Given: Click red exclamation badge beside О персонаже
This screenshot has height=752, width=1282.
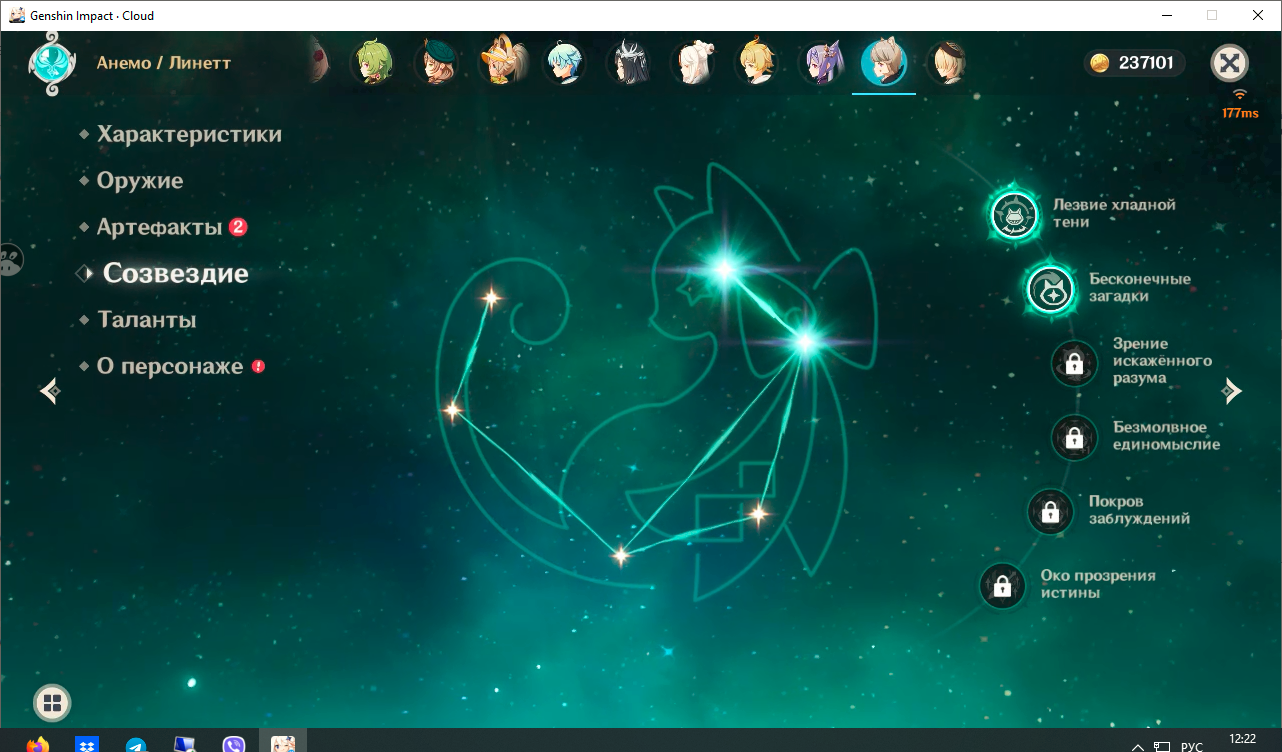Looking at the screenshot, I should coord(259,366).
